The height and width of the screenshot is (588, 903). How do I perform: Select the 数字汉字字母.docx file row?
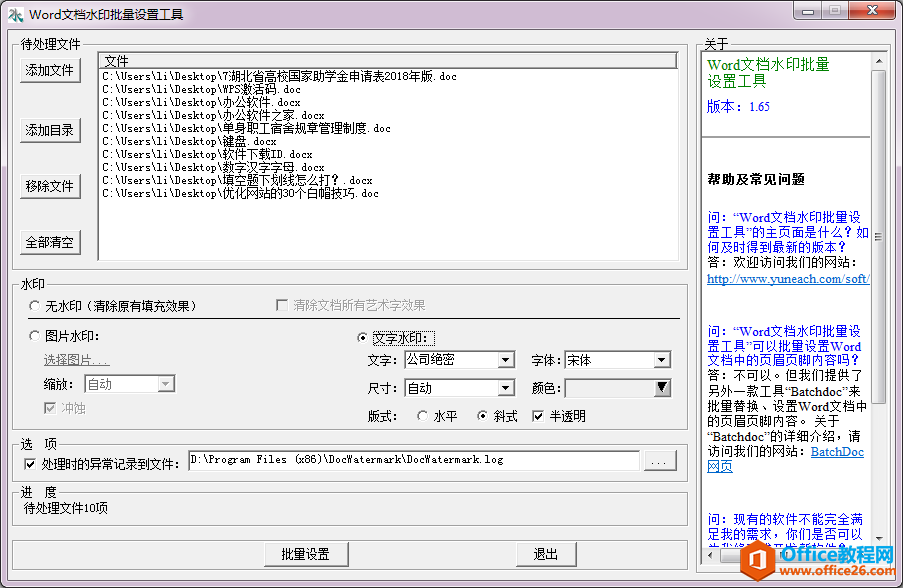click(x=214, y=167)
